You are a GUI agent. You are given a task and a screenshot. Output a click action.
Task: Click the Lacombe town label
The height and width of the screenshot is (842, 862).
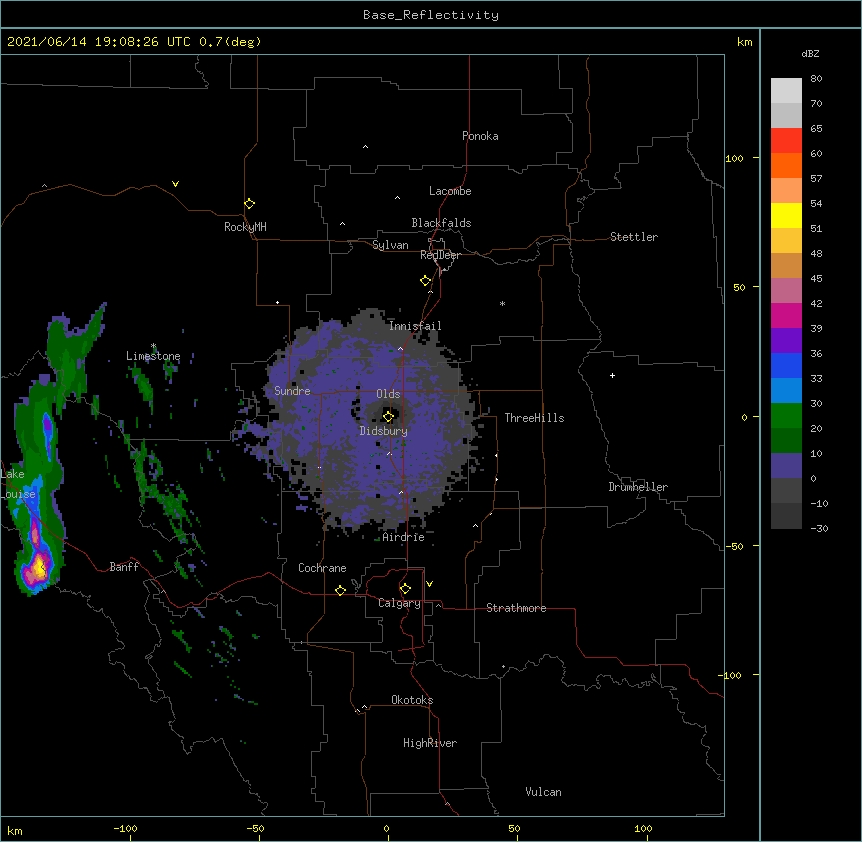(450, 191)
